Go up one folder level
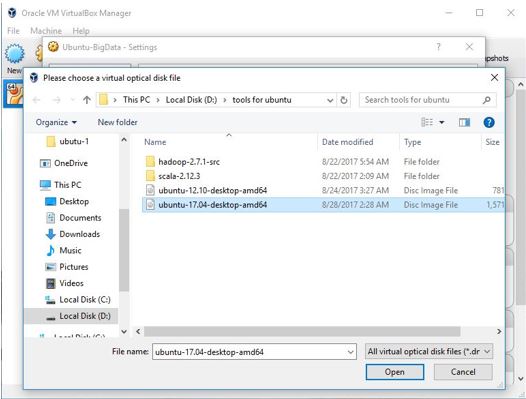 tap(87, 100)
